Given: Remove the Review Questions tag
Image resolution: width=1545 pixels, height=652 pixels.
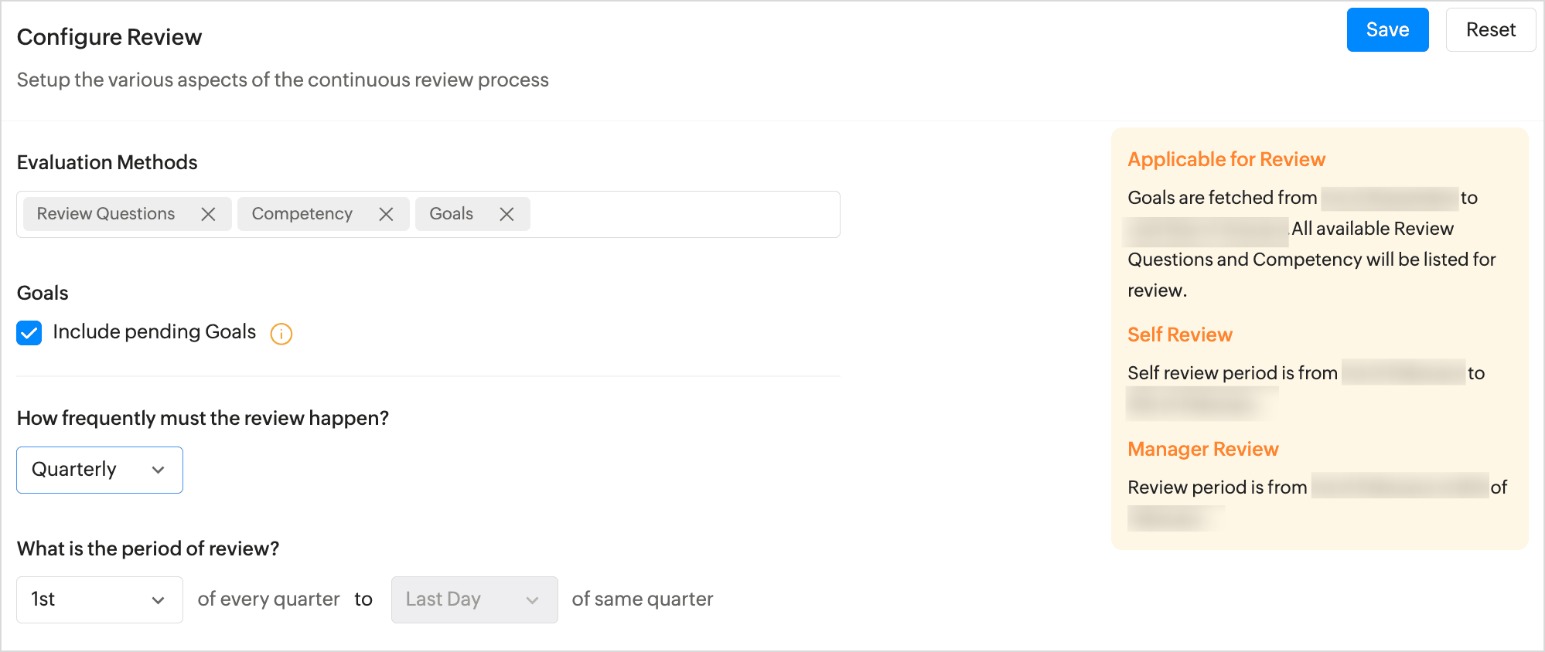Looking at the screenshot, I should click(208, 214).
